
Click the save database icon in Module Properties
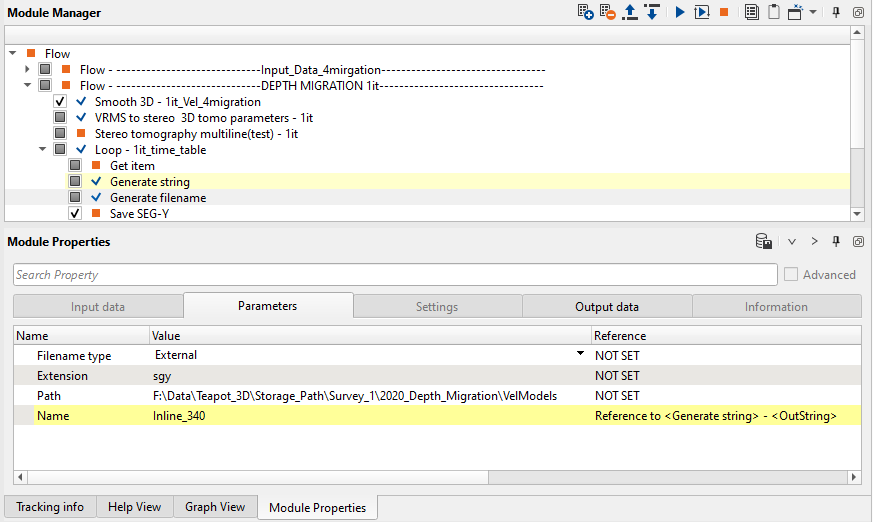pos(763,241)
